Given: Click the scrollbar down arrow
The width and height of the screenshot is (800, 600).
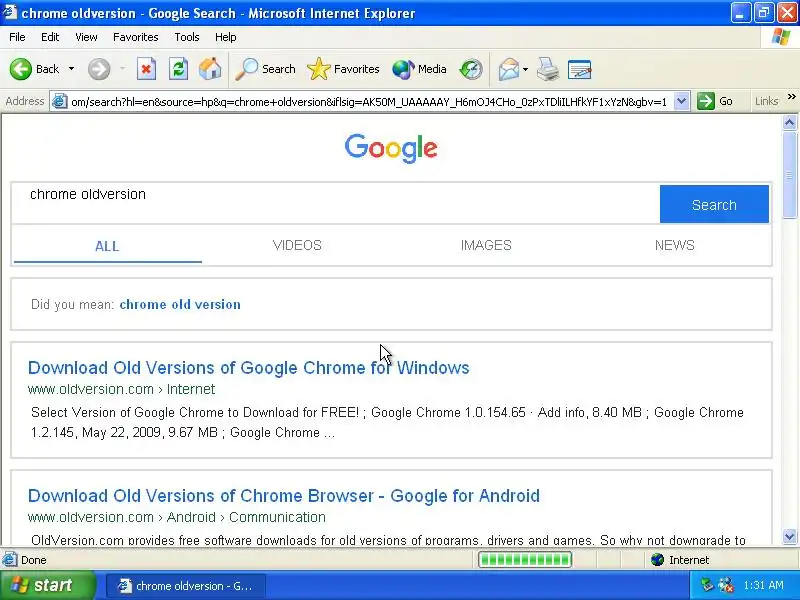Looking at the screenshot, I should (x=789, y=536).
